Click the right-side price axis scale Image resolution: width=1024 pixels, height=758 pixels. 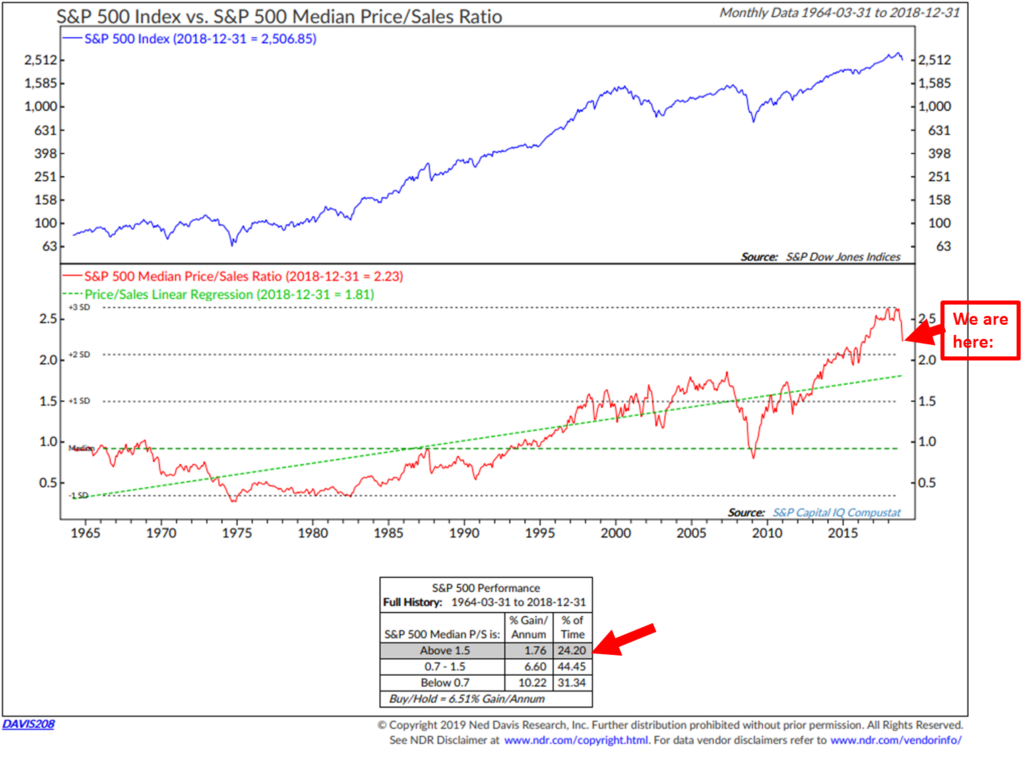pyautogui.click(x=934, y=150)
